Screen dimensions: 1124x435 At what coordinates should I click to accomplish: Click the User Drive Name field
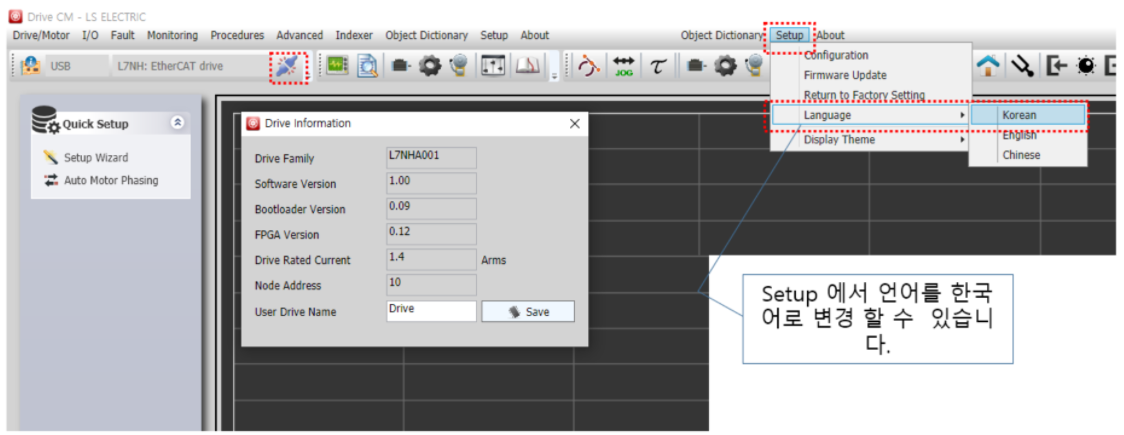431,310
